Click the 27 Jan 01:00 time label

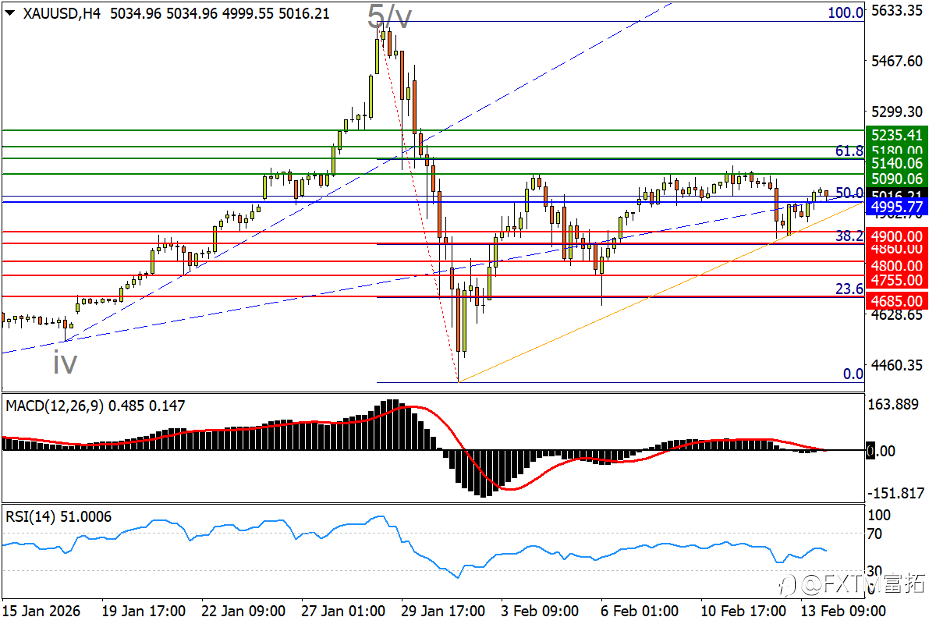tap(343, 611)
